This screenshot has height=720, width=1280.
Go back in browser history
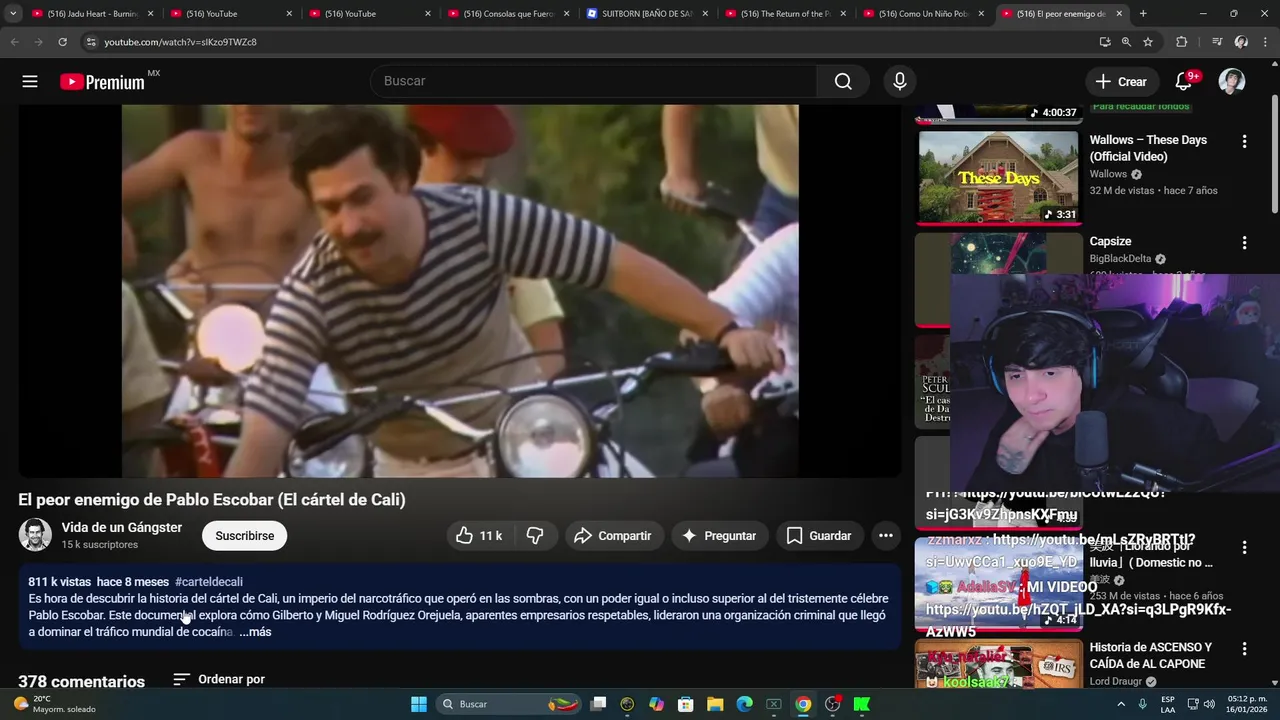pyautogui.click(x=14, y=42)
